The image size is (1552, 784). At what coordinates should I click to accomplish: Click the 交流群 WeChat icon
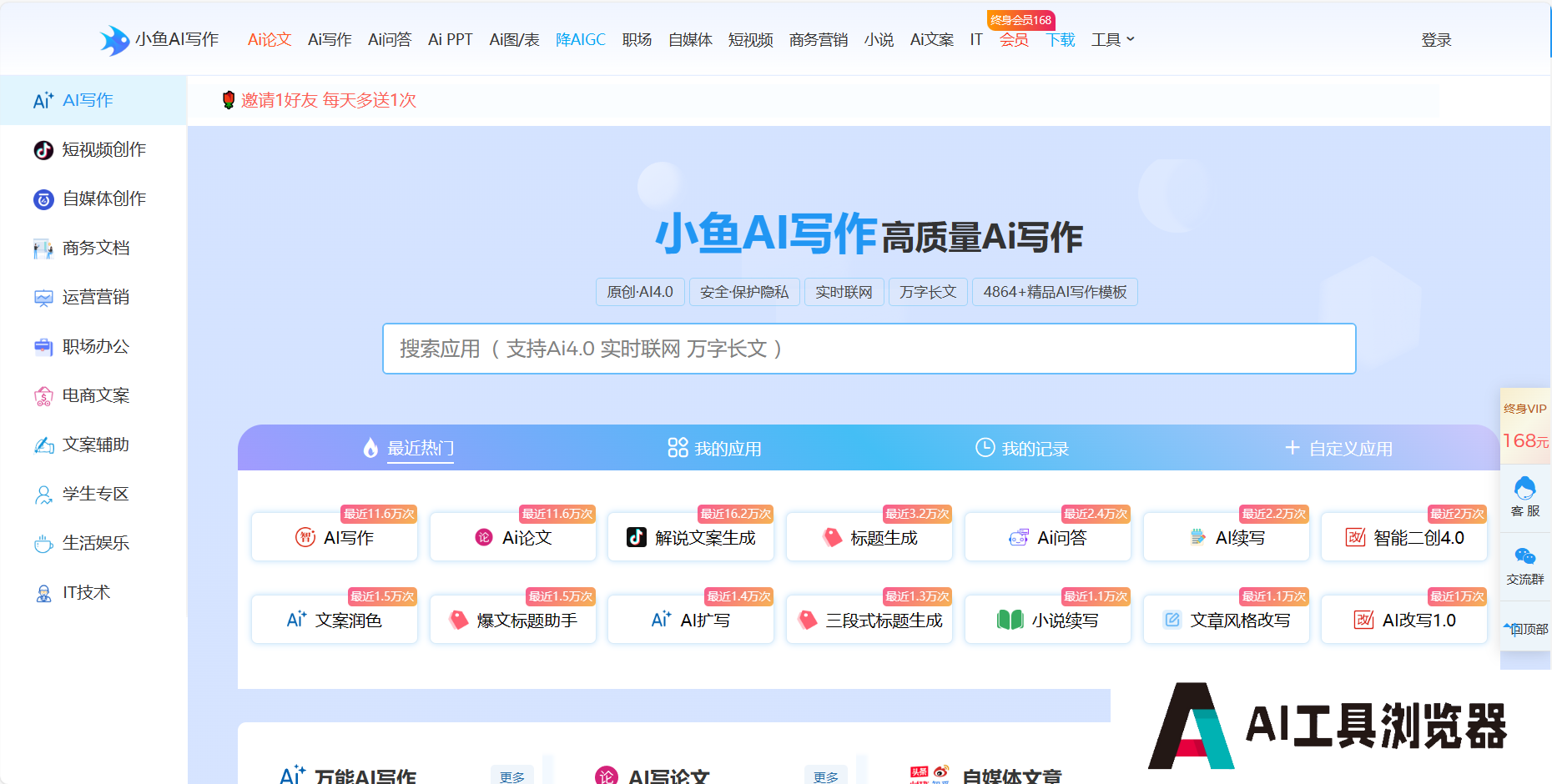tap(1525, 556)
